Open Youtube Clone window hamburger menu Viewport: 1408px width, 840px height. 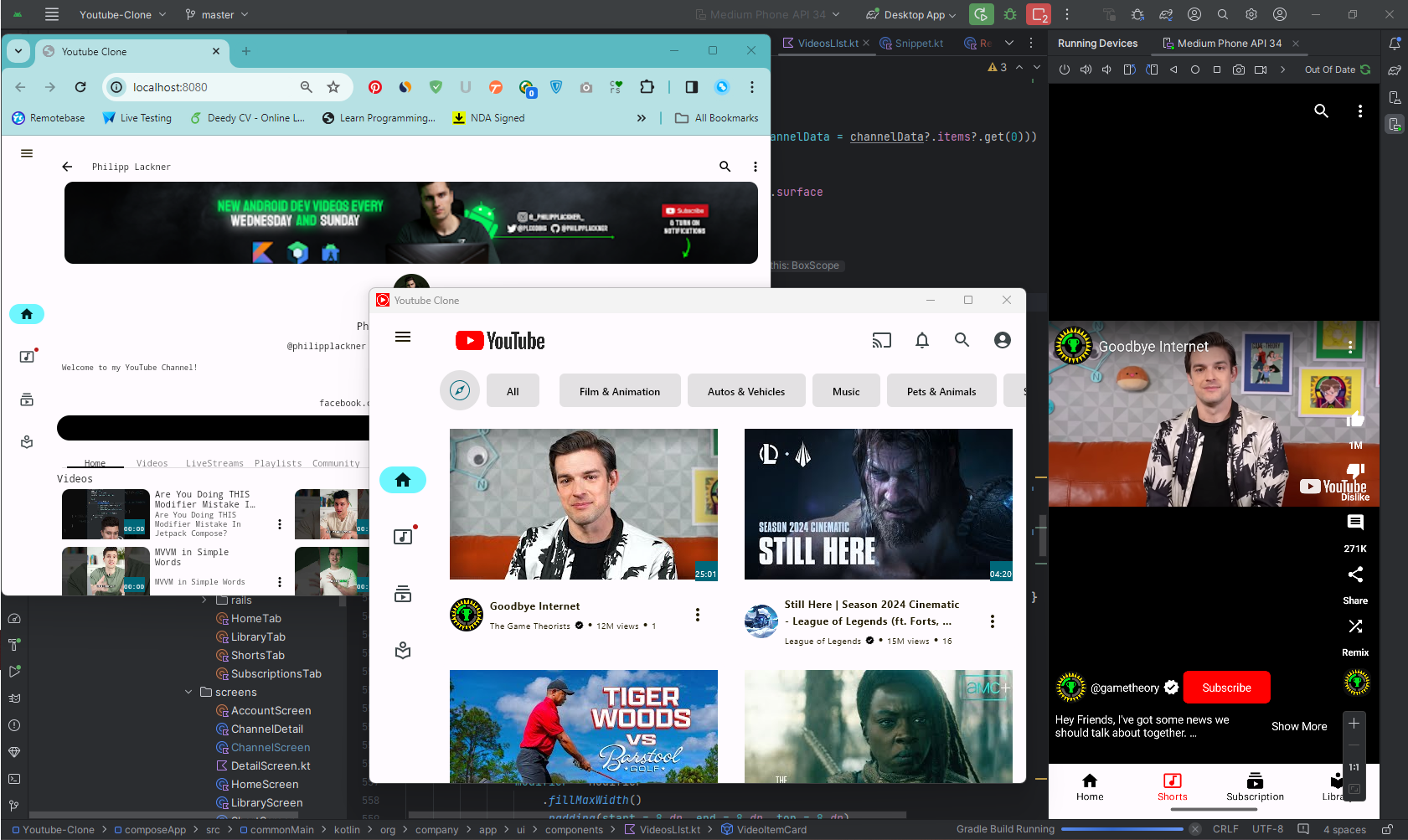403,337
